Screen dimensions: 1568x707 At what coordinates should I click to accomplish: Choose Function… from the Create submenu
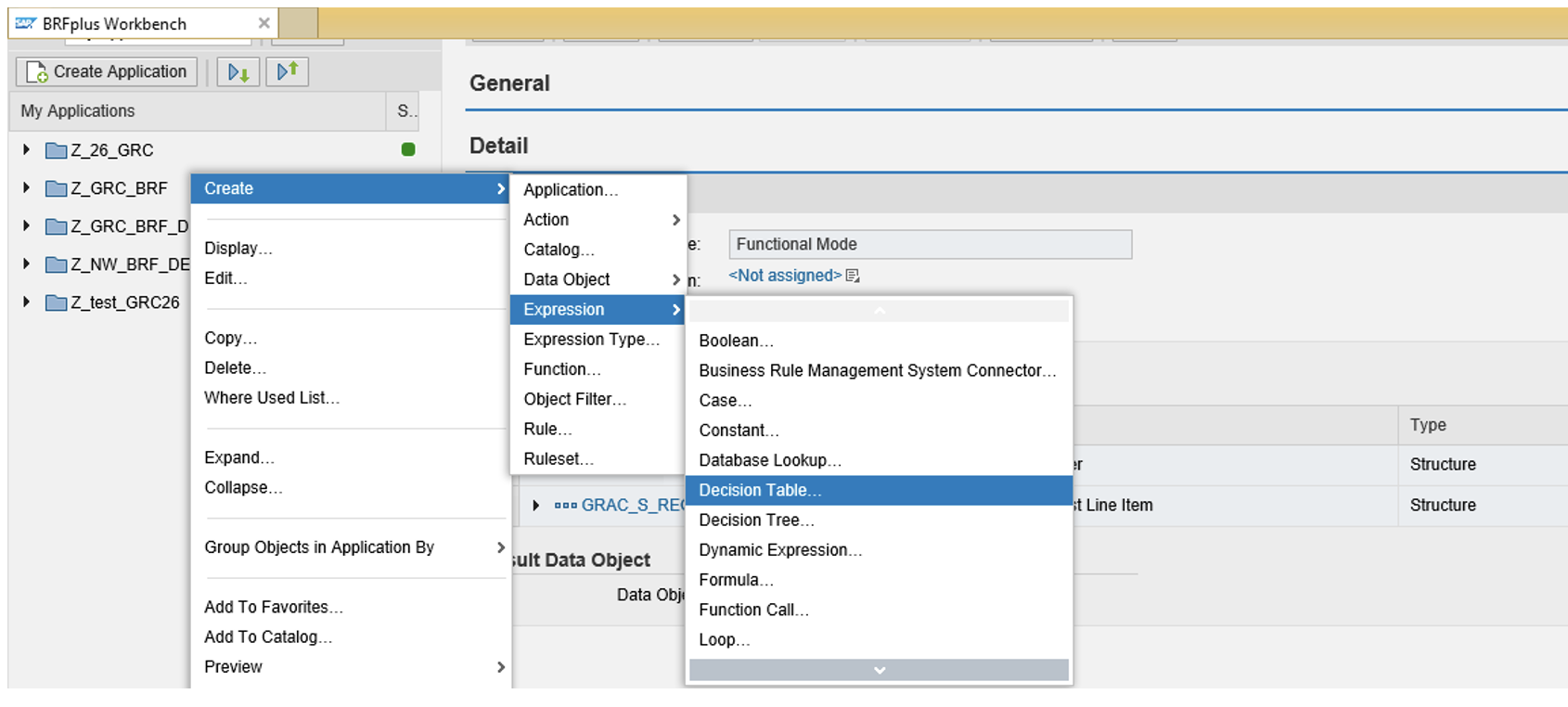tap(598, 369)
